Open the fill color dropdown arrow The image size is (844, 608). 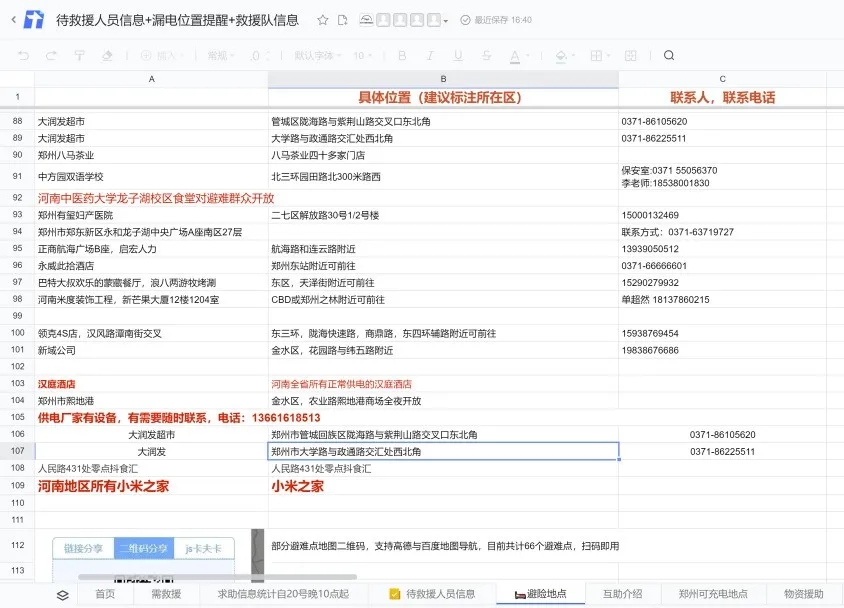[574, 56]
